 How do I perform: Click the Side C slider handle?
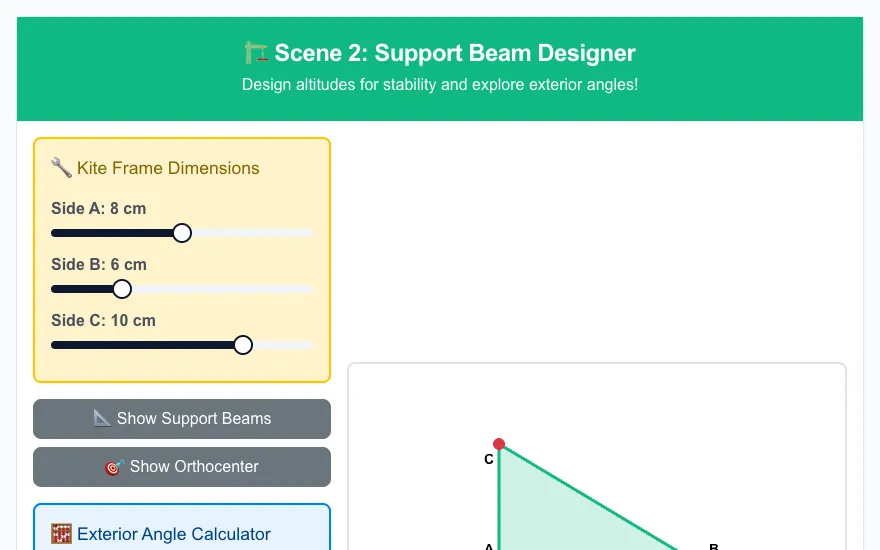tap(243, 345)
